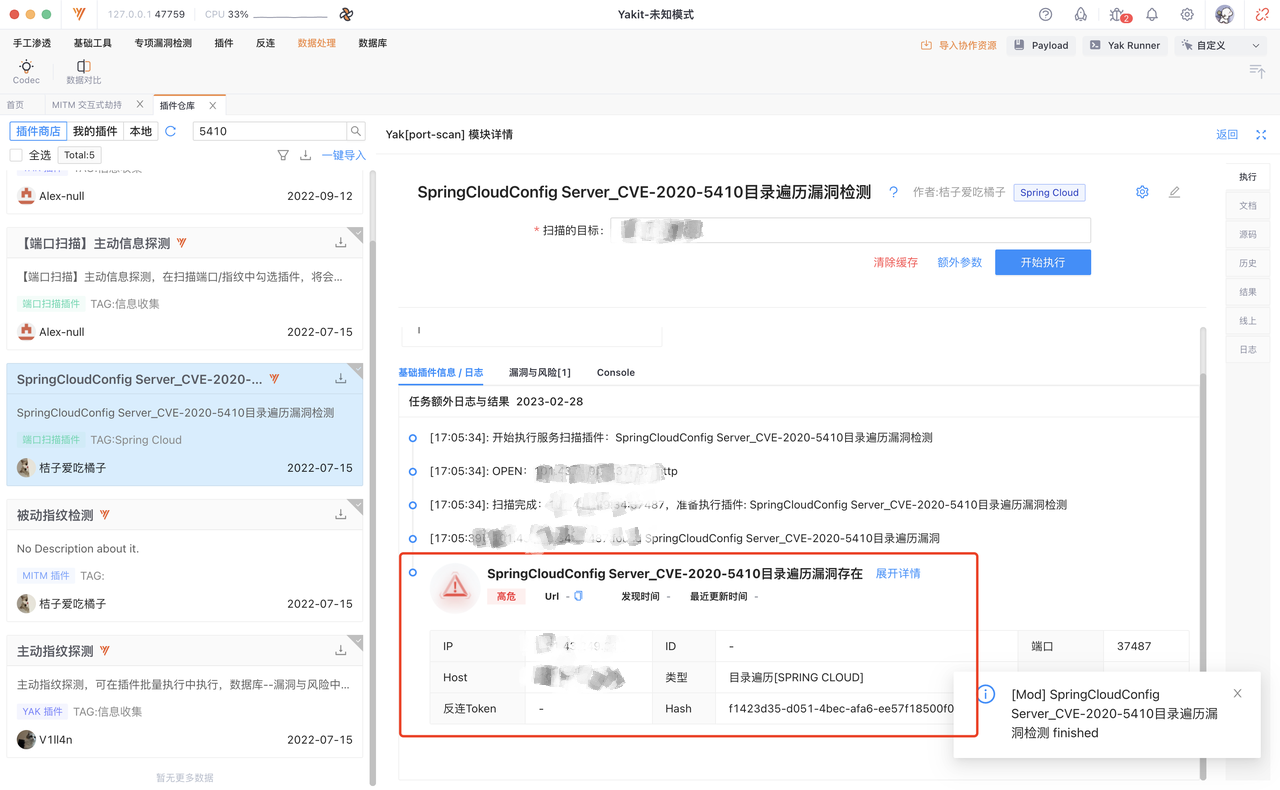Screen dimensions: 1280x790
Task: Click the batch download icon beside filter
Action: pos(305,155)
